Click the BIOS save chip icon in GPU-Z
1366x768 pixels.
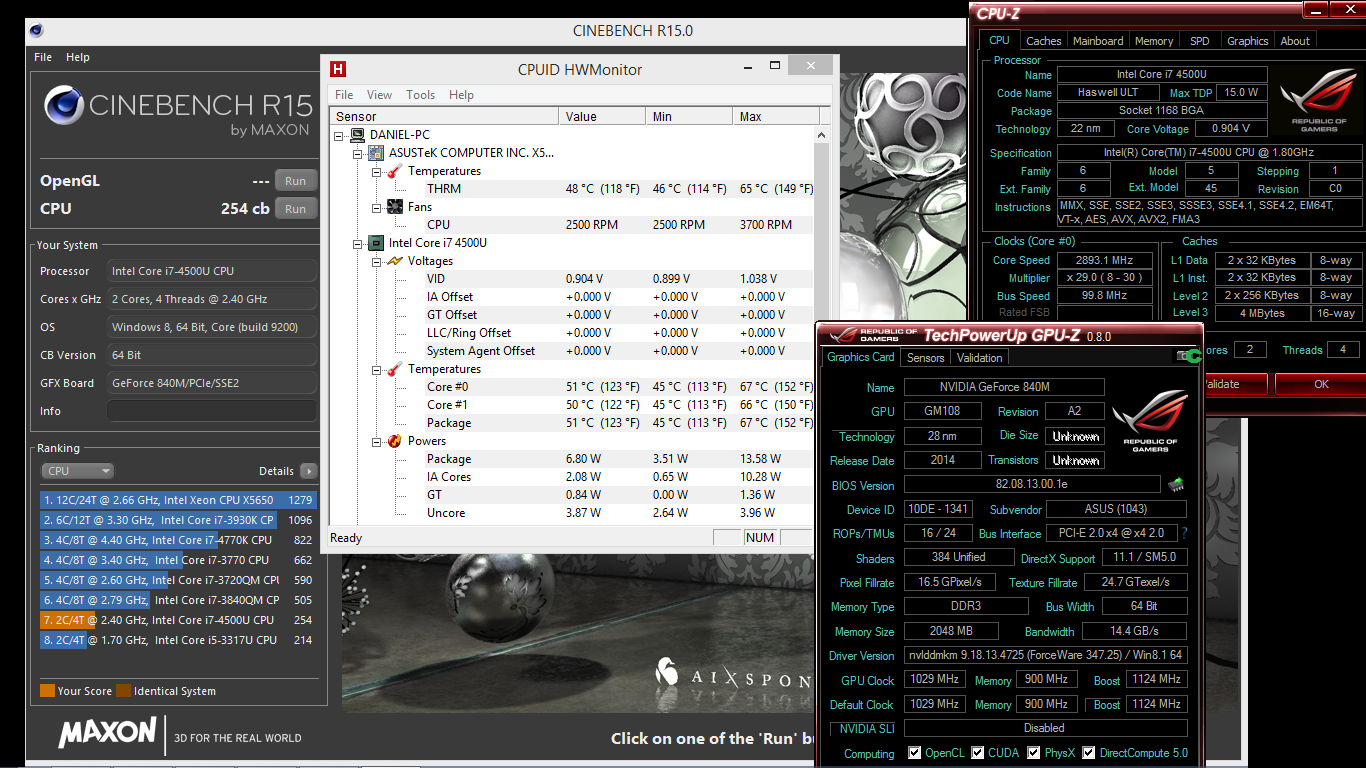tap(1176, 485)
